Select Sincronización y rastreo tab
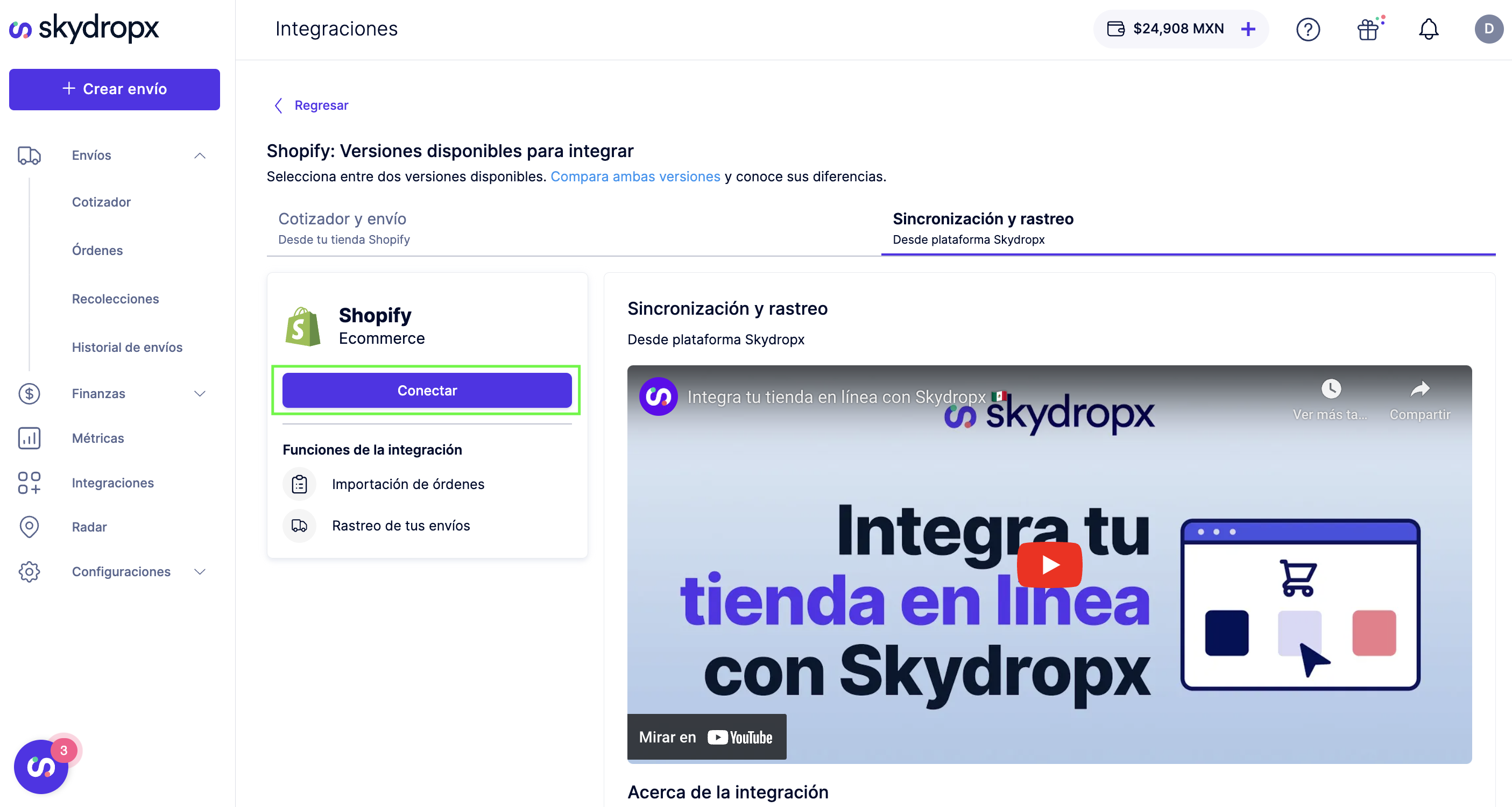This screenshot has width=1512, height=807. click(x=983, y=228)
